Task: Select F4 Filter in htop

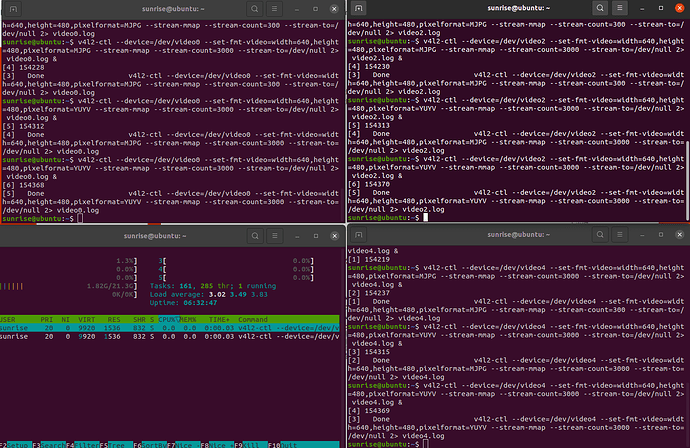Action: click(x=83, y=445)
